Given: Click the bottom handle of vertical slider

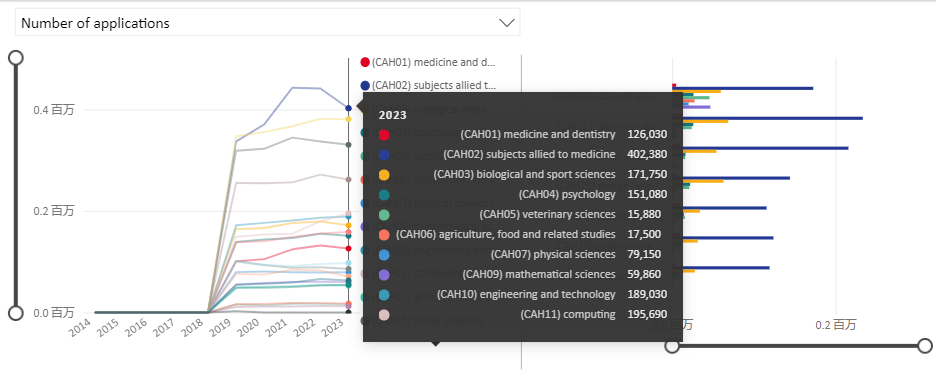Looking at the screenshot, I should 16,313.
